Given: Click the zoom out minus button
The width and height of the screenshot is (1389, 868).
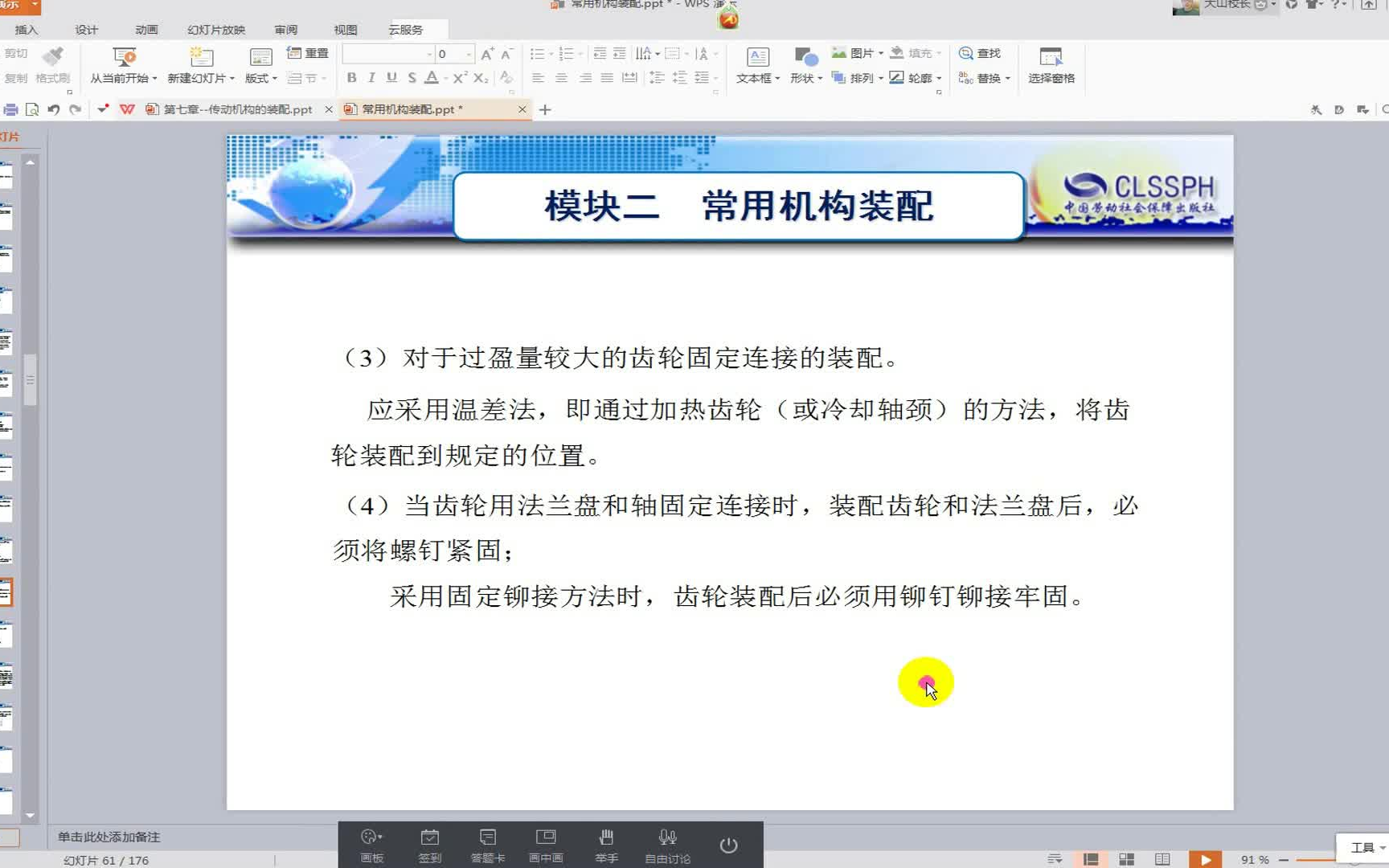Looking at the screenshot, I should pos(1284,859).
